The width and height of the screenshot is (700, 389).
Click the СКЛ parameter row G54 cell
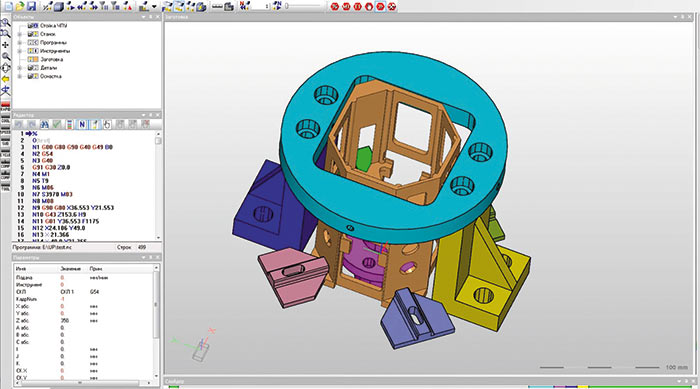coord(94,292)
